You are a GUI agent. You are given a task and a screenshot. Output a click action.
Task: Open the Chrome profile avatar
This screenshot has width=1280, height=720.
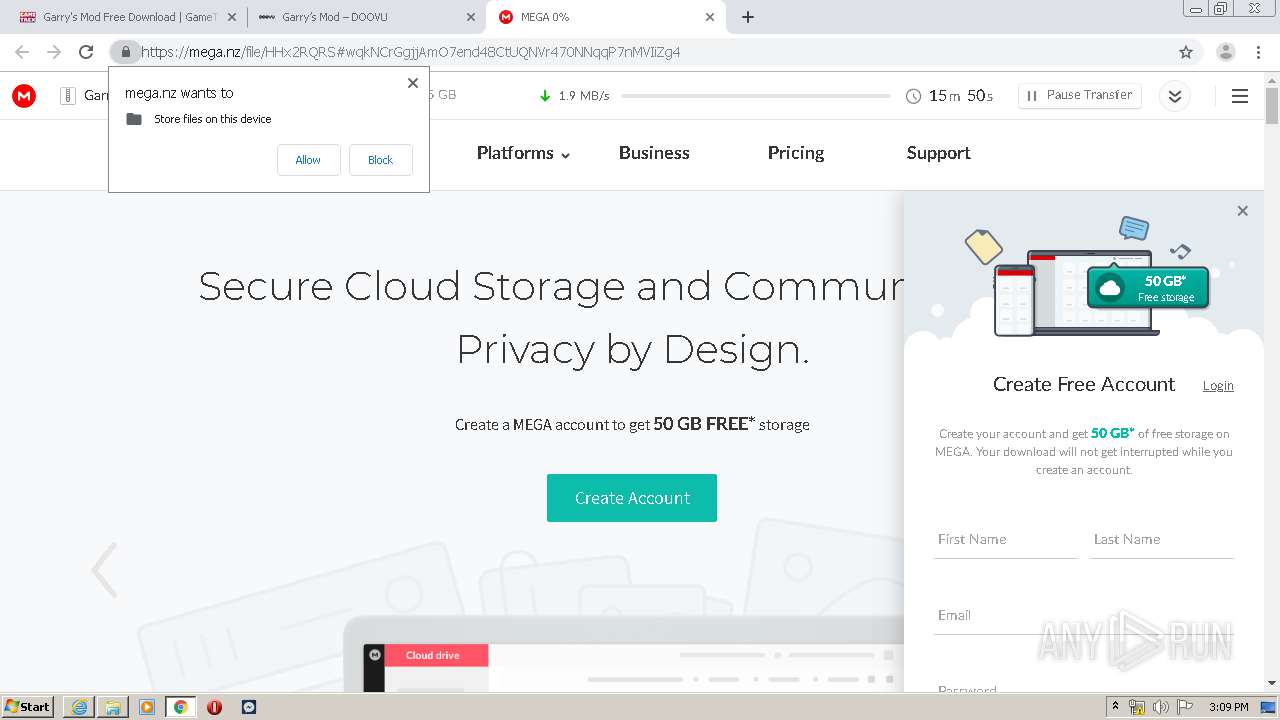point(1226,52)
